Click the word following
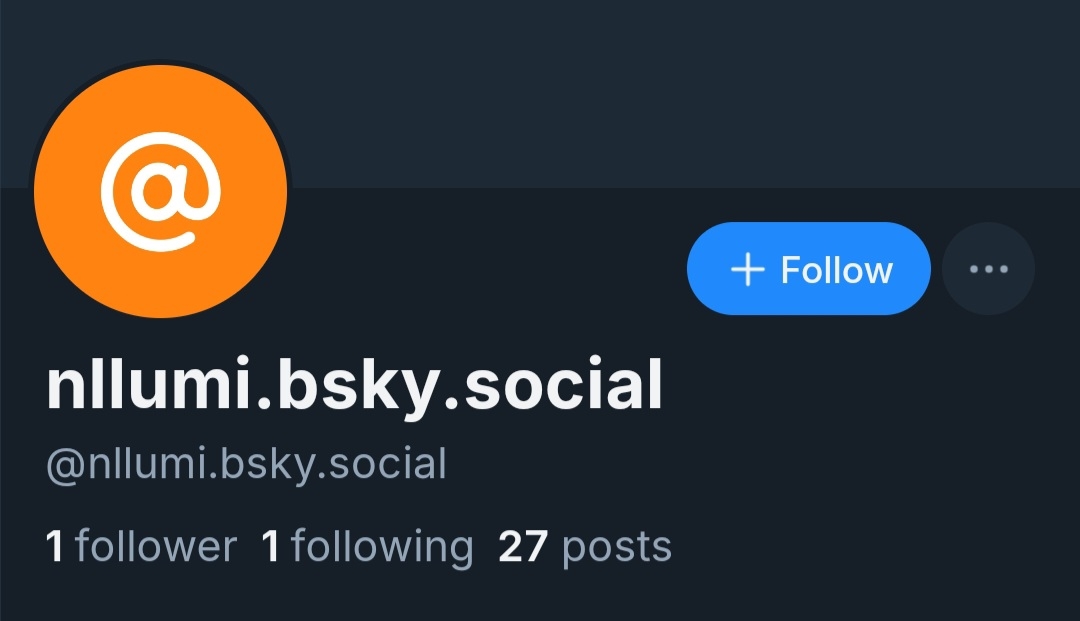The width and height of the screenshot is (1080, 621). point(382,548)
